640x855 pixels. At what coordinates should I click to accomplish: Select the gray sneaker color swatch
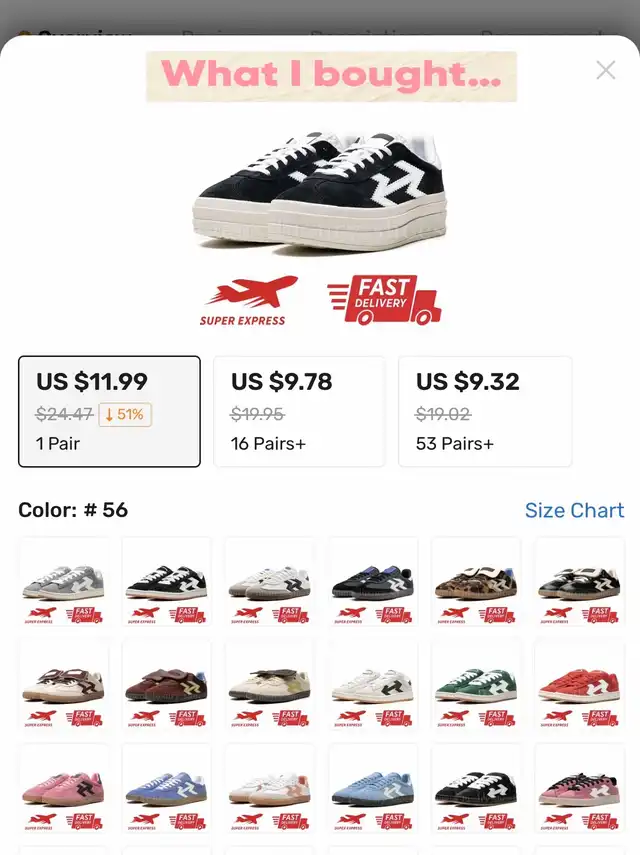(x=64, y=581)
